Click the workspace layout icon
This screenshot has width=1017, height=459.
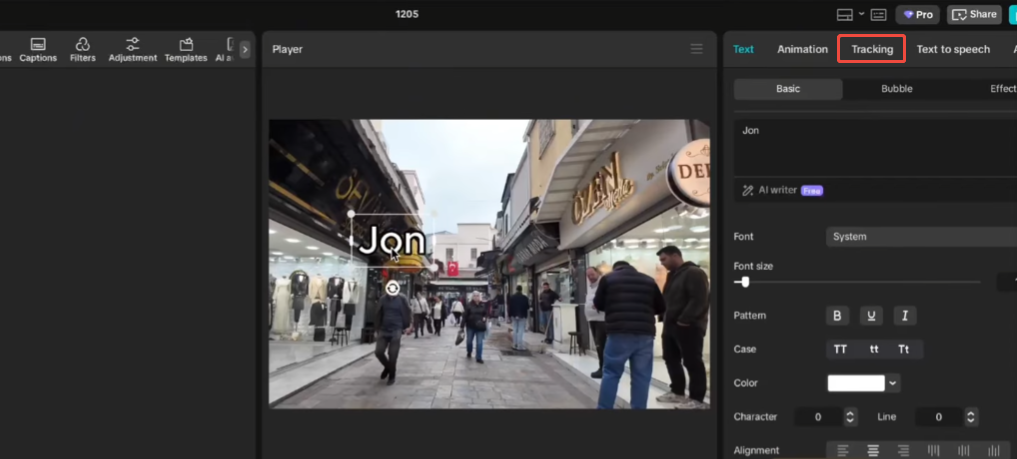pyautogui.click(x=844, y=14)
